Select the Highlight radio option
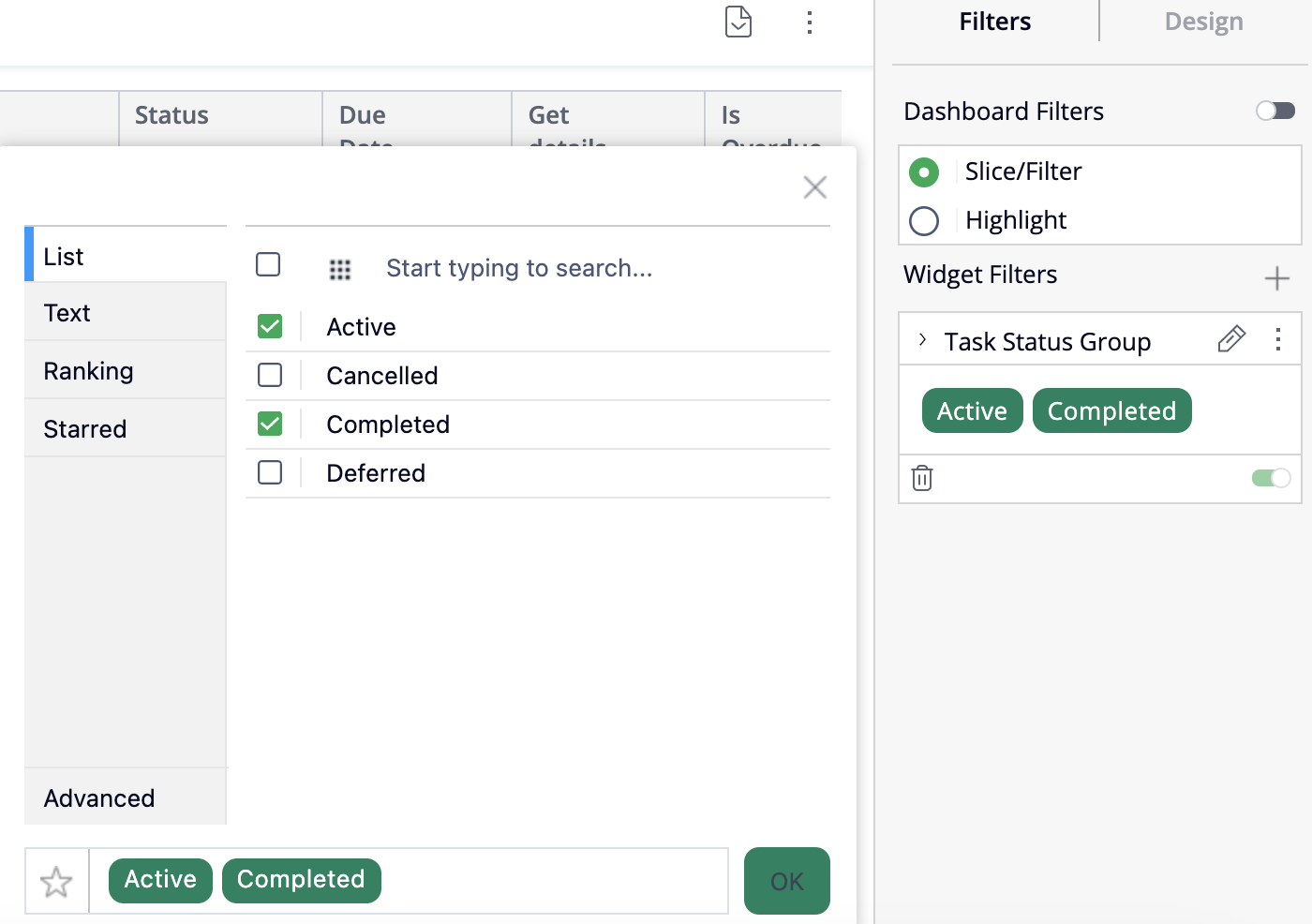Screen dimensions: 1312x924 [924, 221]
